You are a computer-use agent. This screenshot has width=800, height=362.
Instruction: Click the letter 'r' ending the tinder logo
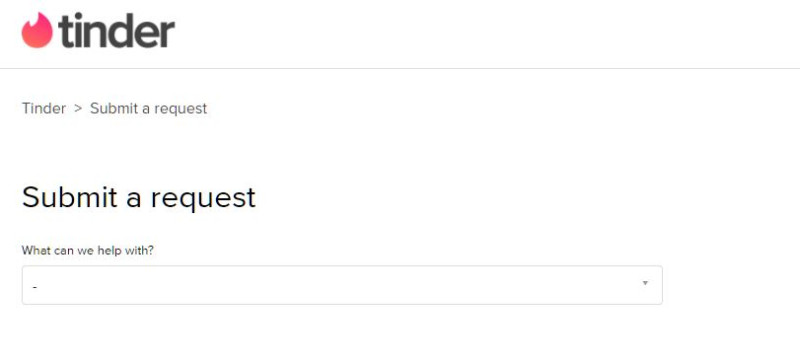tap(167, 35)
